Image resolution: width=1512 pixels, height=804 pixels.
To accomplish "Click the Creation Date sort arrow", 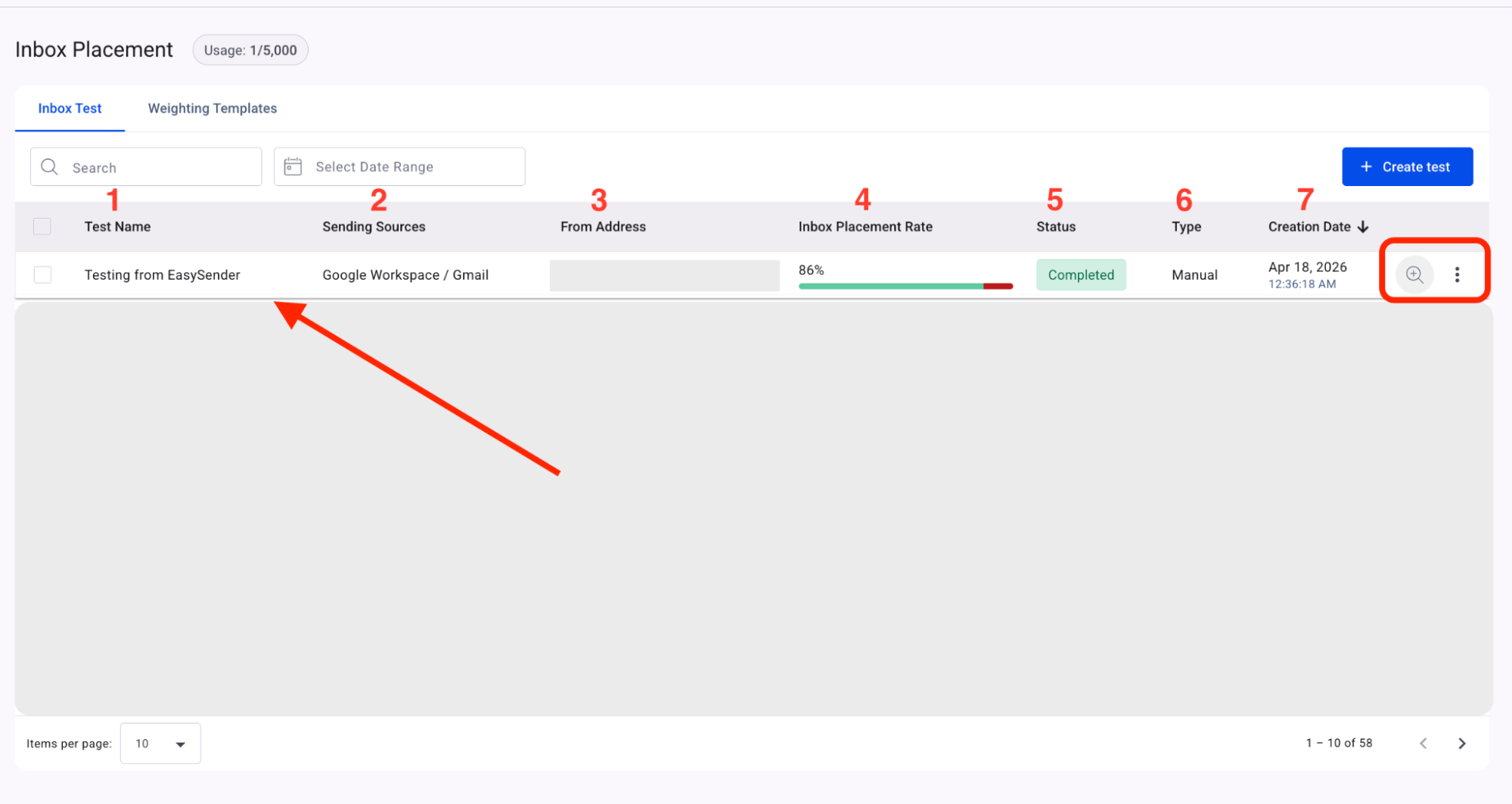I will pyautogui.click(x=1363, y=227).
